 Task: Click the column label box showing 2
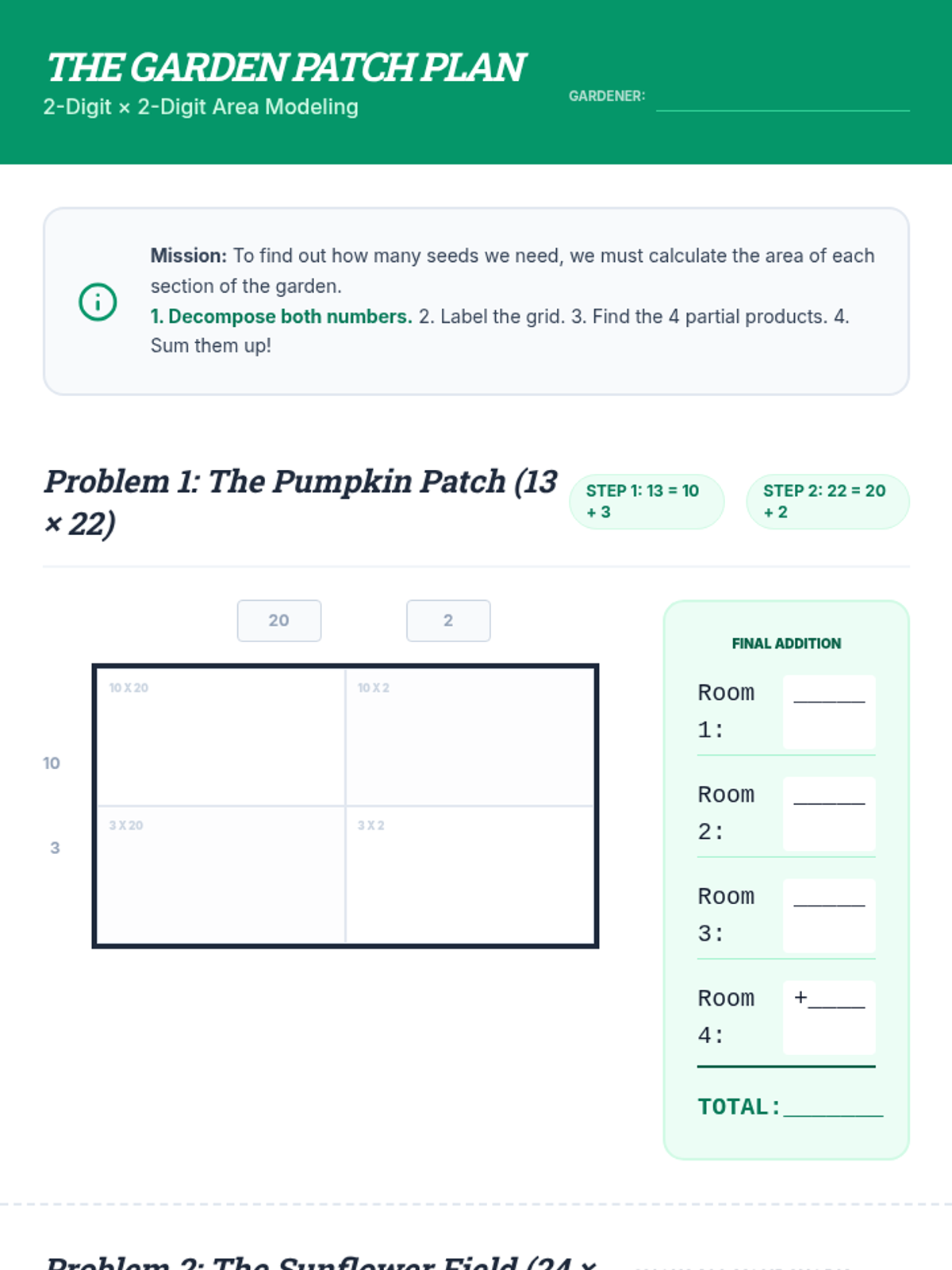[x=448, y=621]
